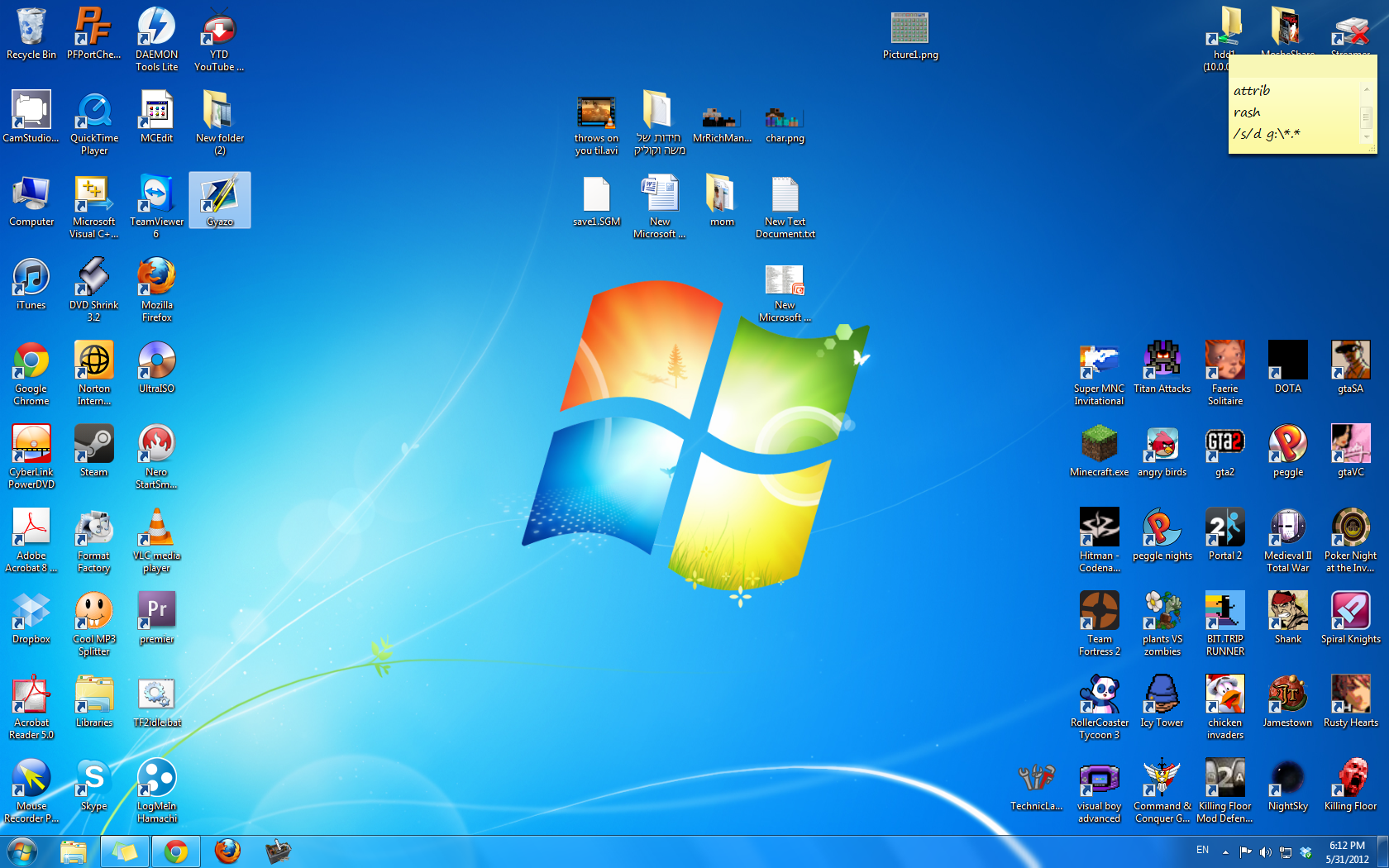Select the Skype shortcut
Screen dimensions: 1389x868
click(x=94, y=785)
